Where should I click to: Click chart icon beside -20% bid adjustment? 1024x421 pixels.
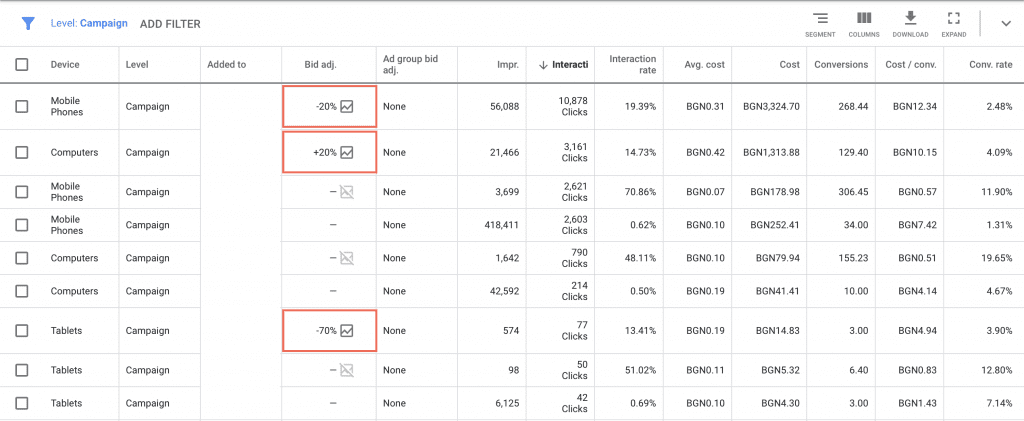347,106
